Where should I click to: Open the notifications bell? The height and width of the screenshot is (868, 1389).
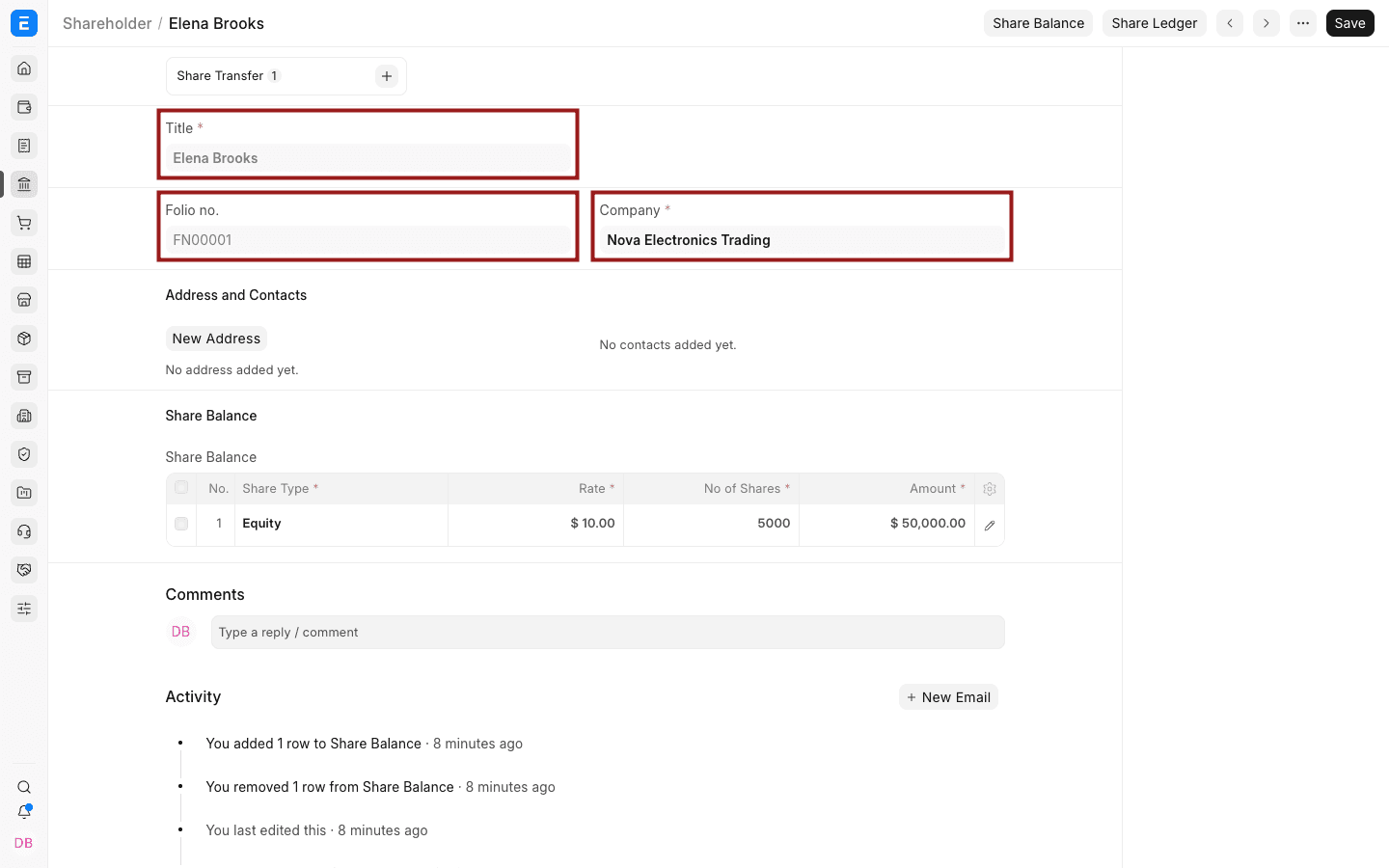tap(24, 812)
